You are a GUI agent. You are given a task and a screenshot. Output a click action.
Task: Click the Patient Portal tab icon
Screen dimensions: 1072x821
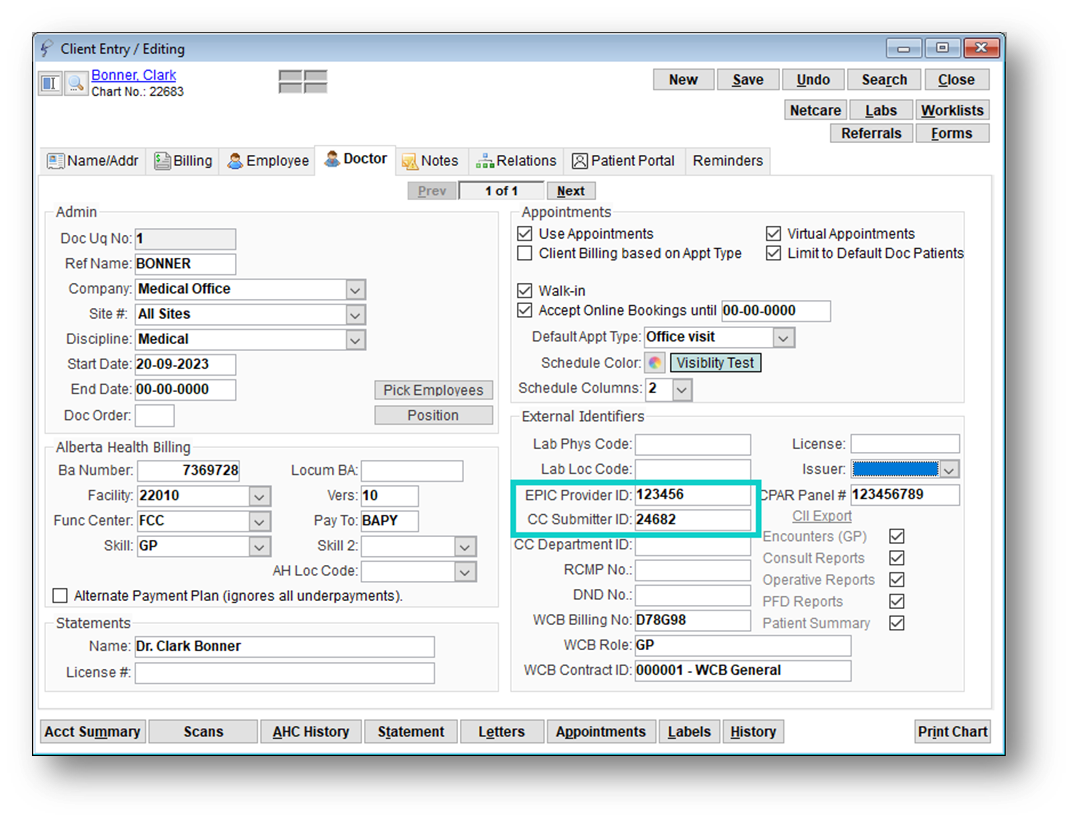click(580, 161)
